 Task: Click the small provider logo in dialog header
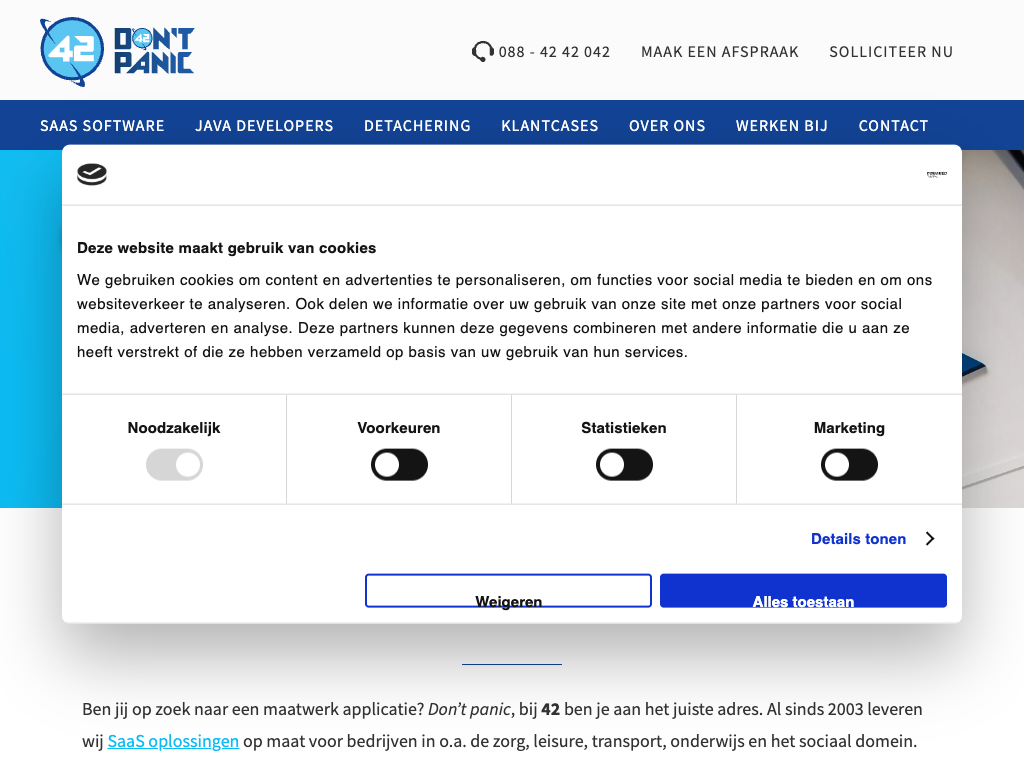click(936, 174)
